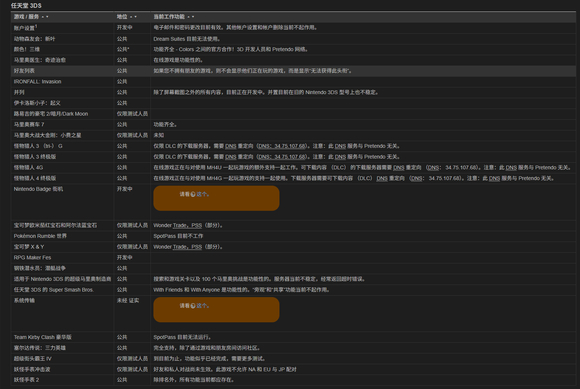580x389 pixels.
Task: Click 未知 description cell
Action: pos(159,135)
